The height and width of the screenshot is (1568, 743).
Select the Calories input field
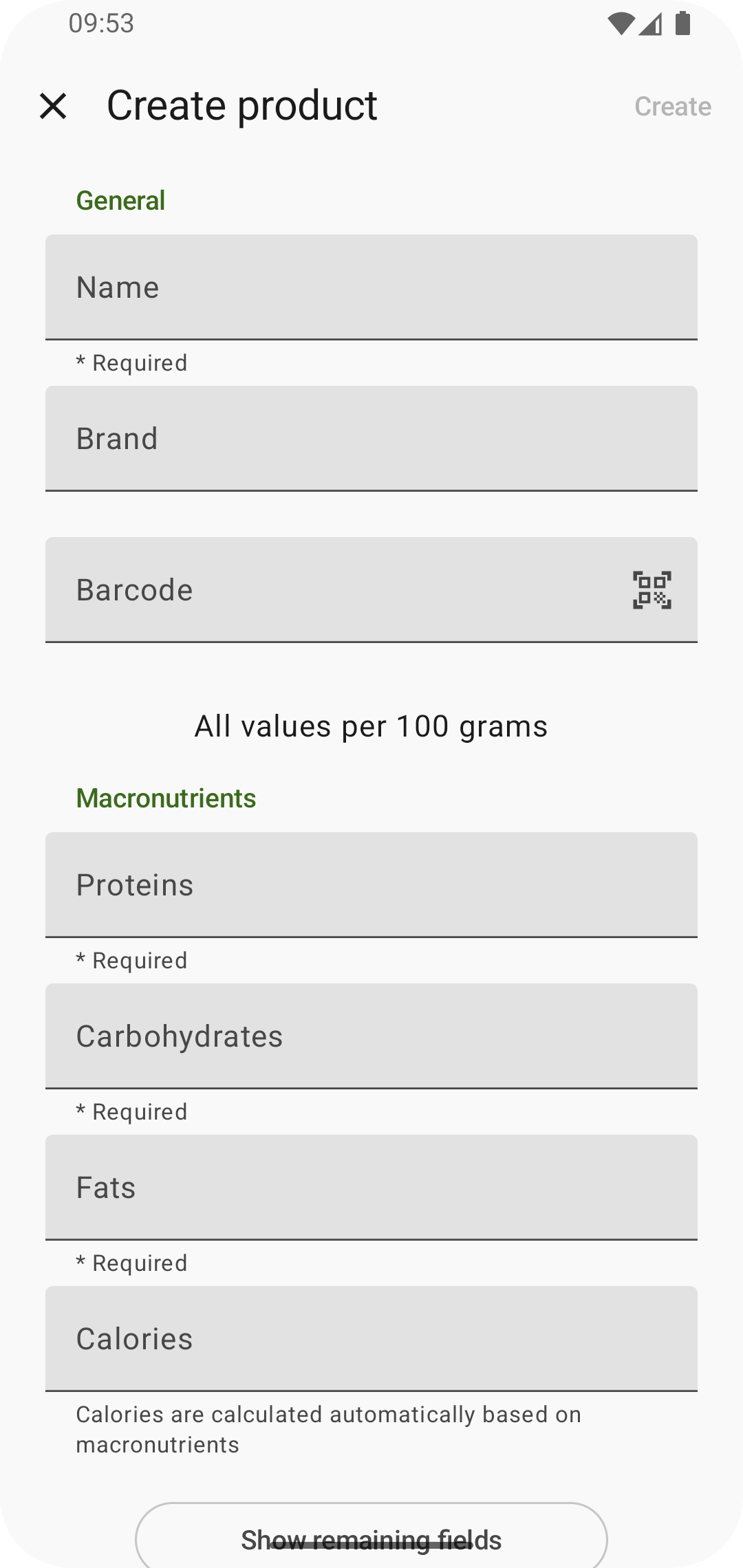coord(371,1339)
